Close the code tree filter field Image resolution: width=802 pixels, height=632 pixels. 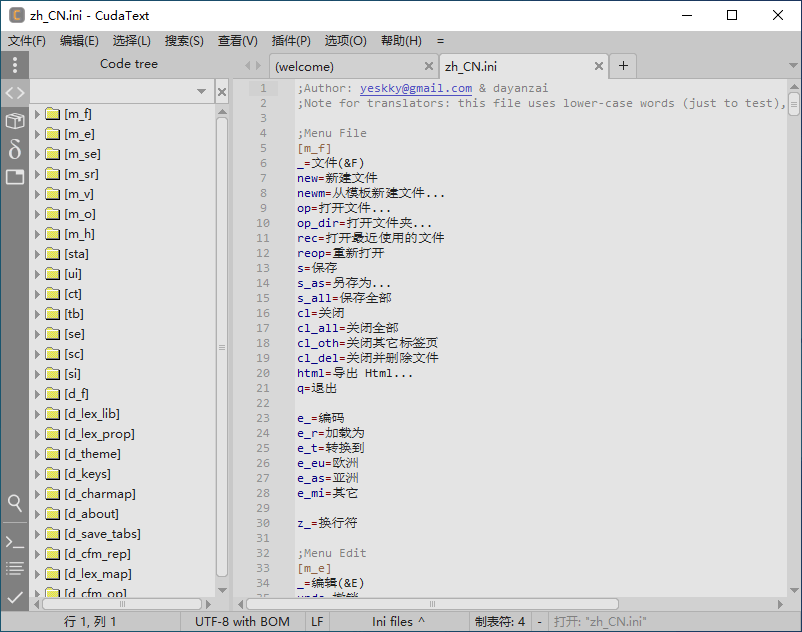(222, 92)
